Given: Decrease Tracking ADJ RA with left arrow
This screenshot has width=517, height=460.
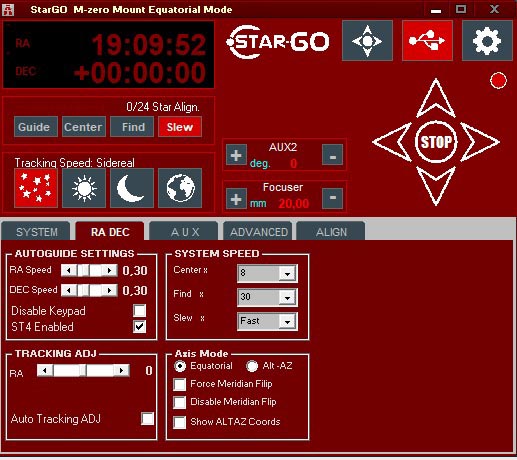Looking at the screenshot, I should 45,370.
